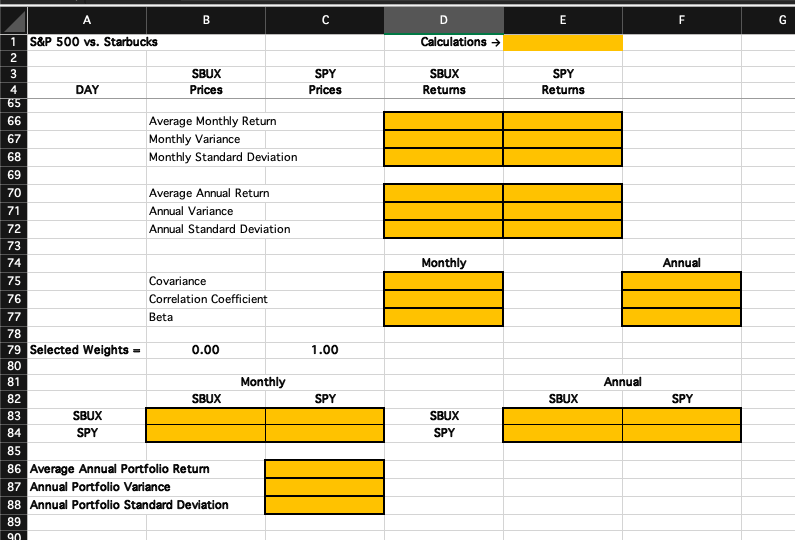Select SBUX Average Monthly Return yellow cell
Screen dimensions: 795x540
point(444,121)
